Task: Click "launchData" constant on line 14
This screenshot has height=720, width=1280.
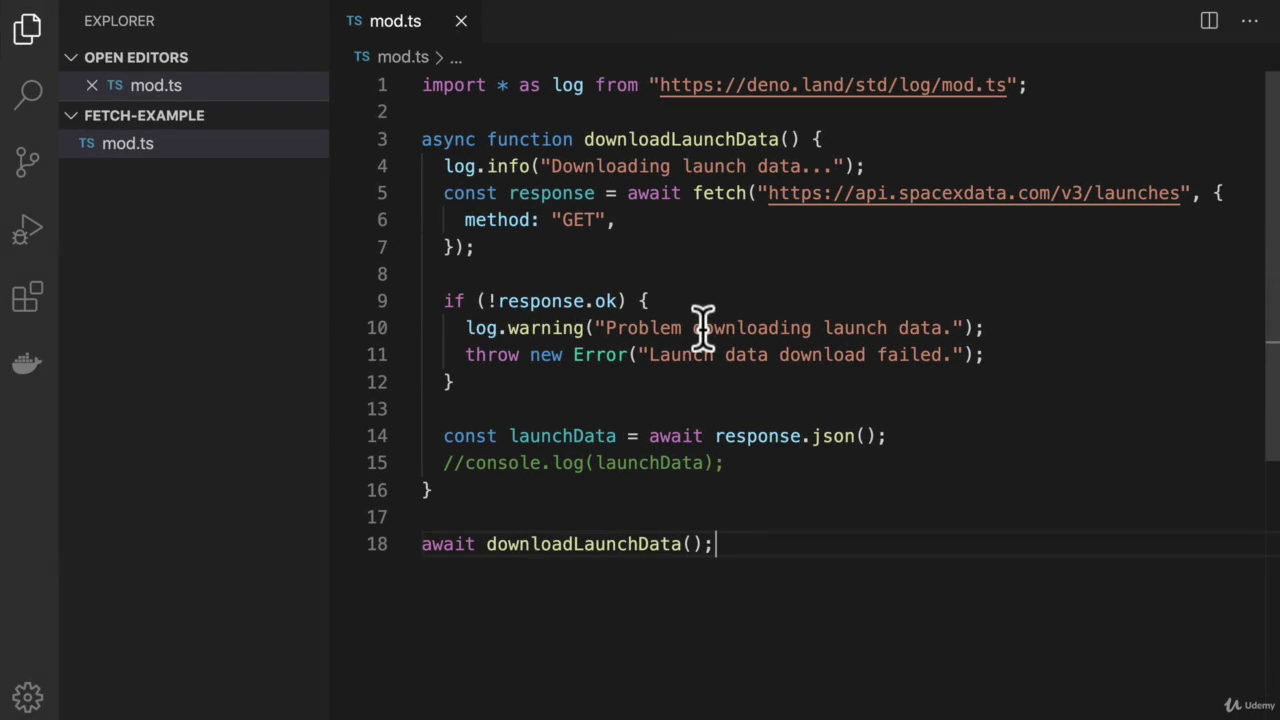Action: point(563,436)
